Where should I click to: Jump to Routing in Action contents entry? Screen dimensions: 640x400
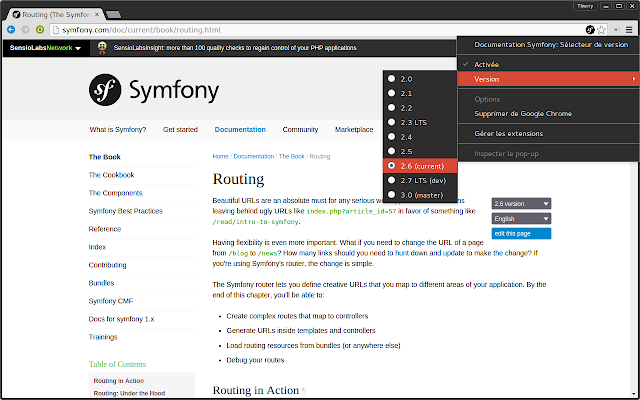119,381
